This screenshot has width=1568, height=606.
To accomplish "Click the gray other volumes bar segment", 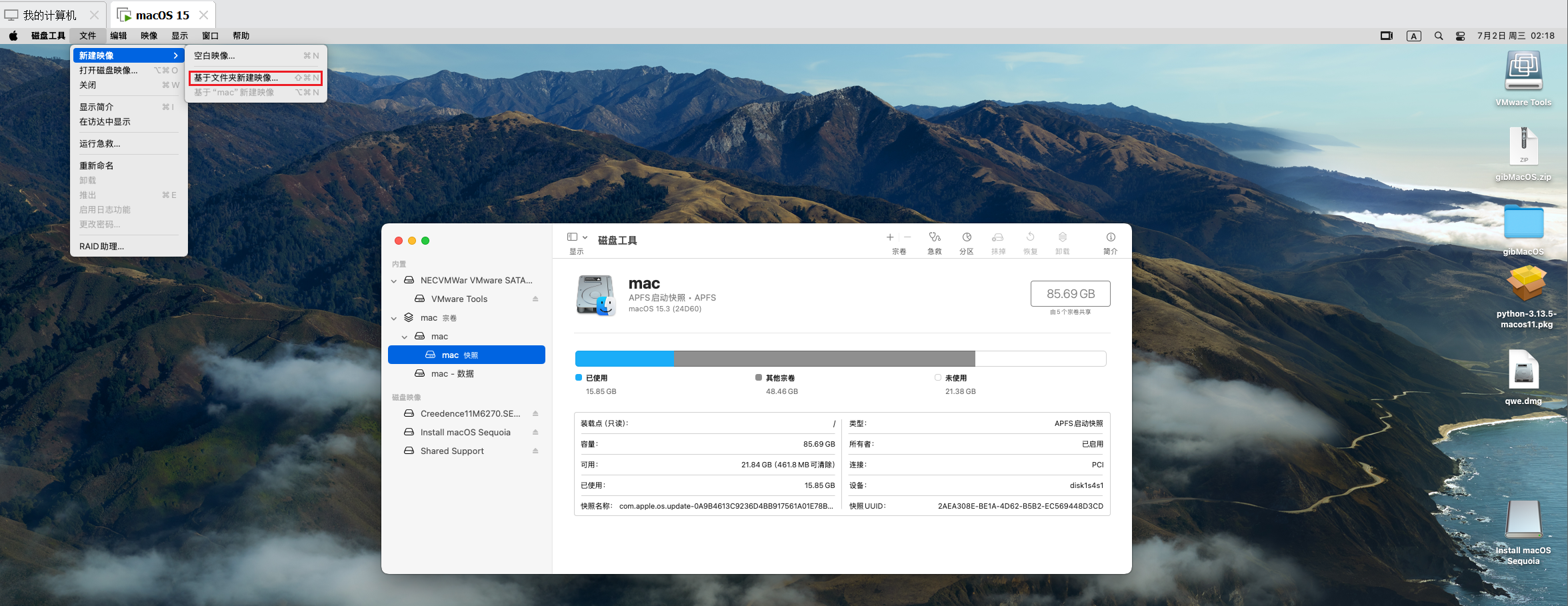I will pyautogui.click(x=825, y=359).
